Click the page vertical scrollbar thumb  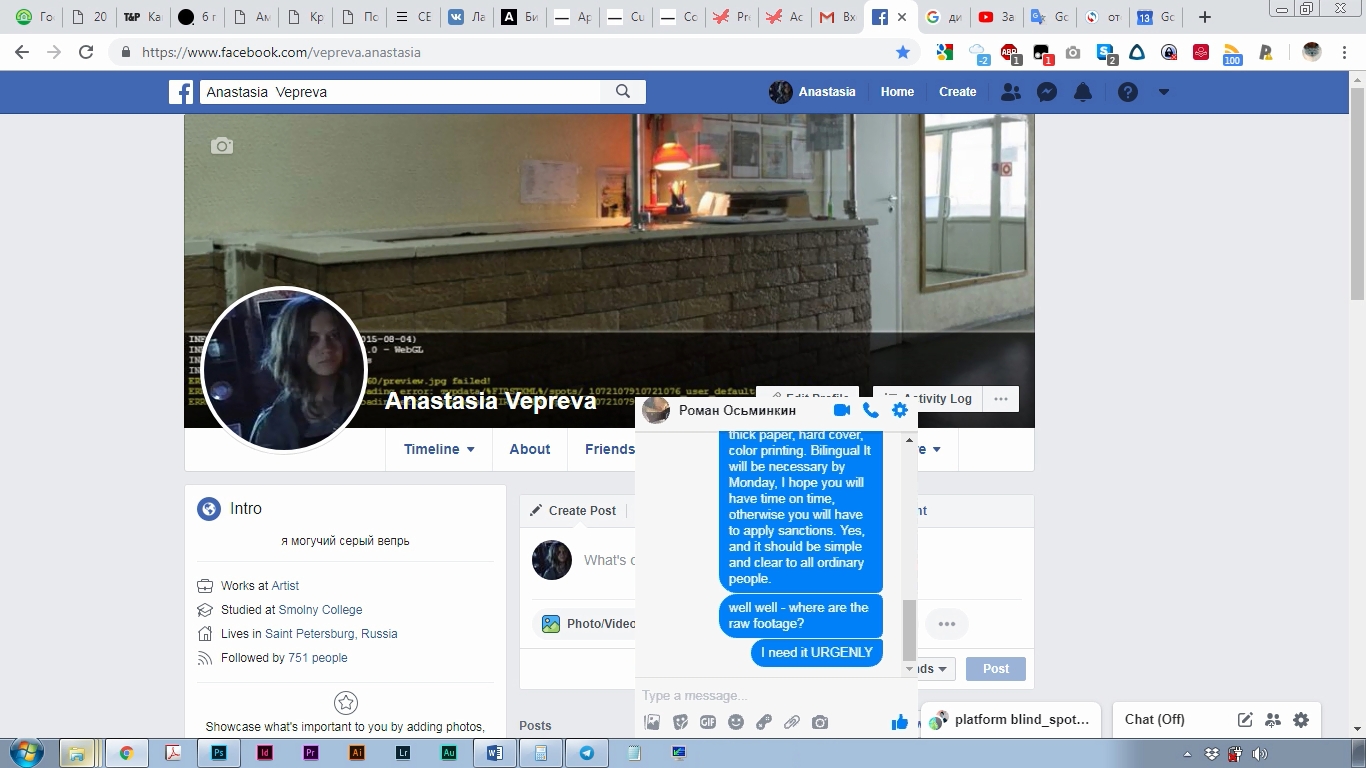[1357, 192]
